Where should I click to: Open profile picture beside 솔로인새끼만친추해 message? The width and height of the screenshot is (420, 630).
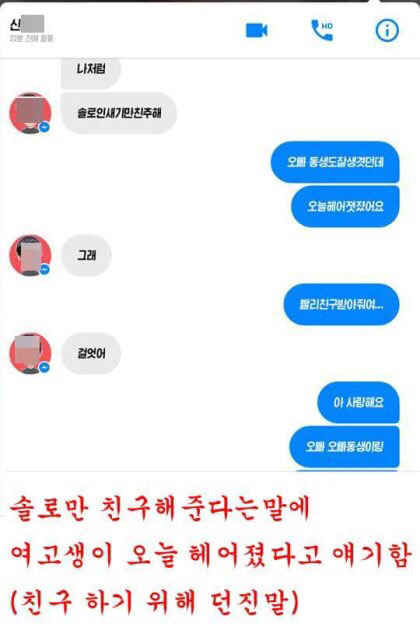tap(31, 113)
